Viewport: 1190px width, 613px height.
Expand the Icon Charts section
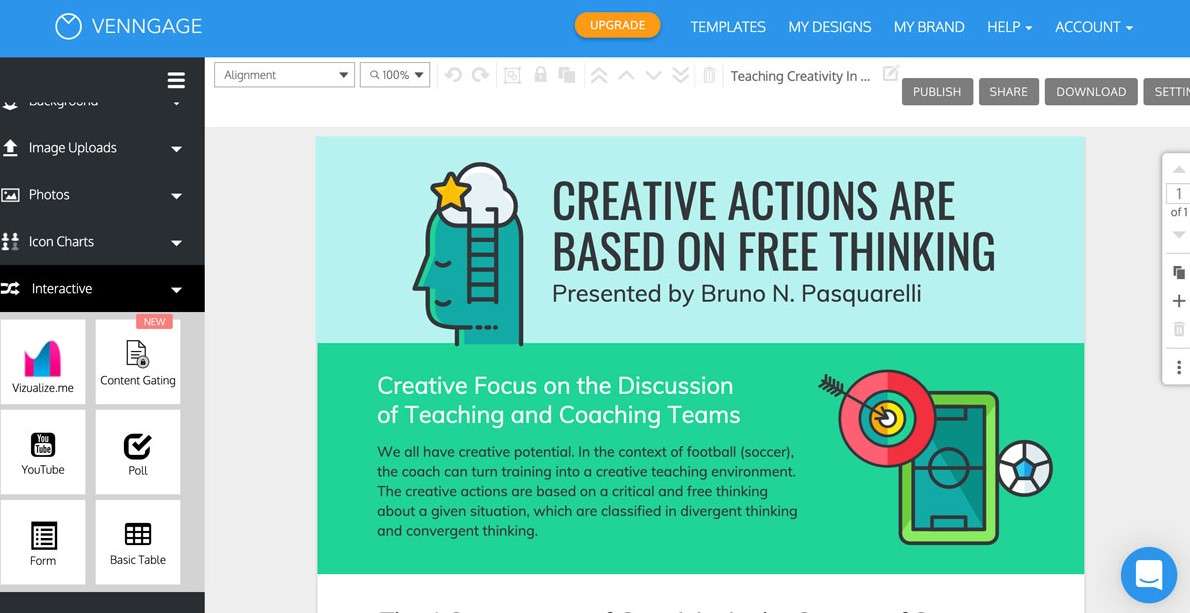[x=102, y=242]
